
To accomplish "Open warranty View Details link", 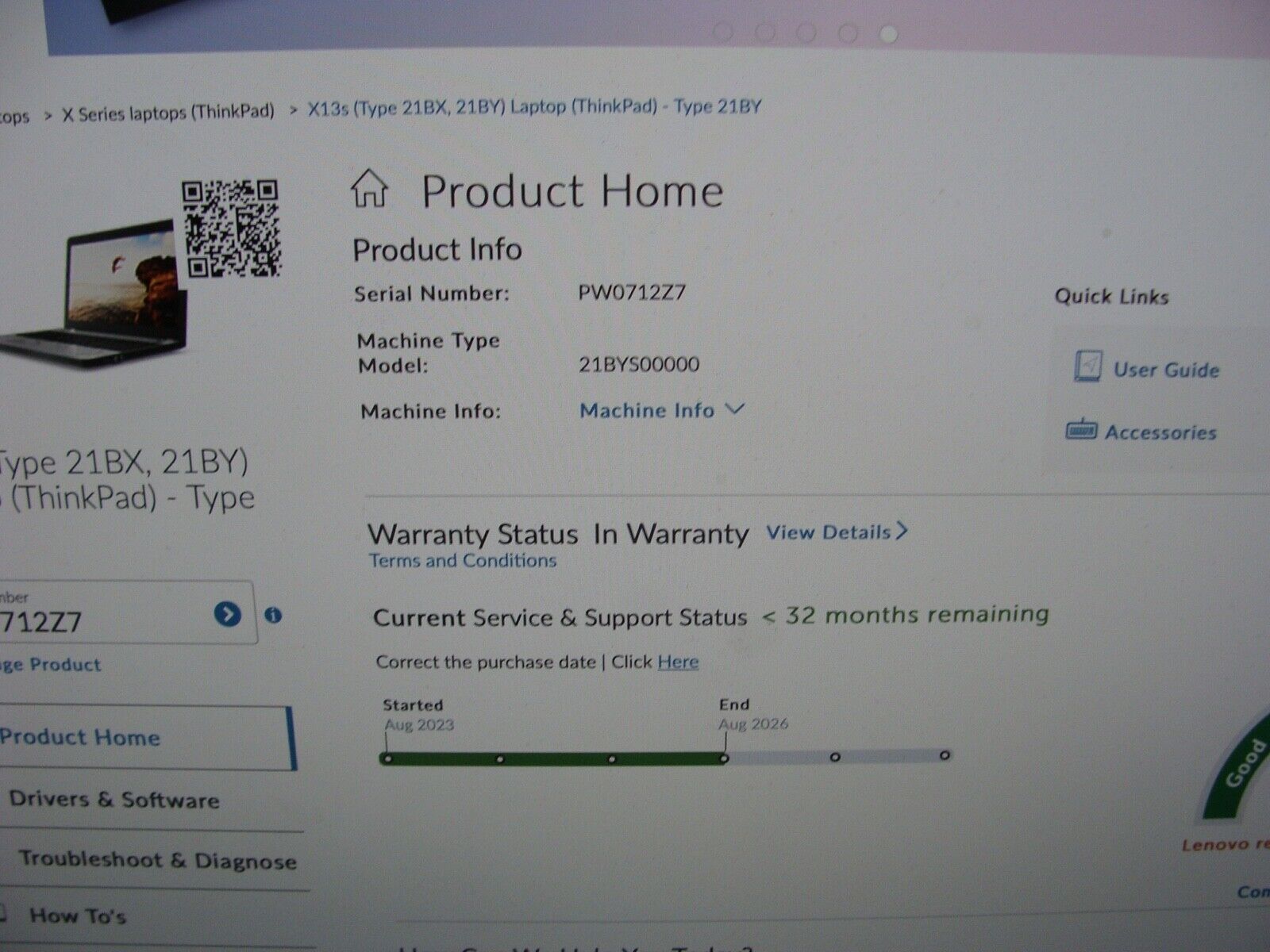I will pyautogui.click(x=837, y=532).
